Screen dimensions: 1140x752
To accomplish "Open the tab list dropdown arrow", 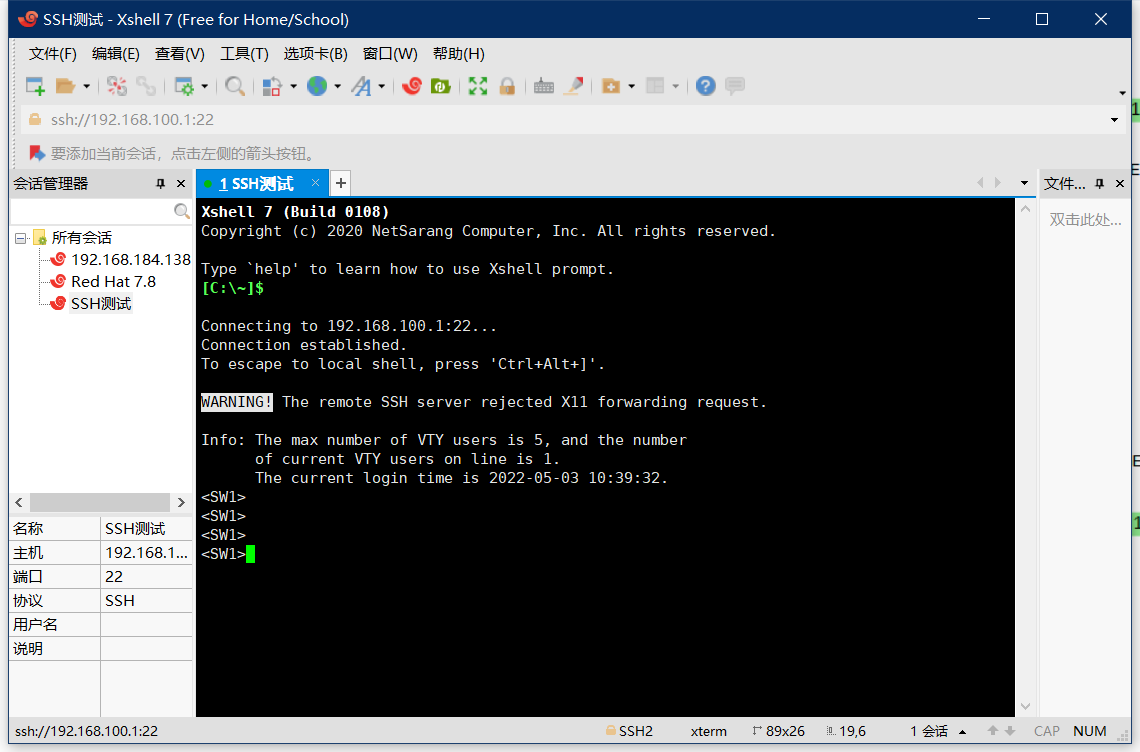I will pyautogui.click(x=1024, y=183).
